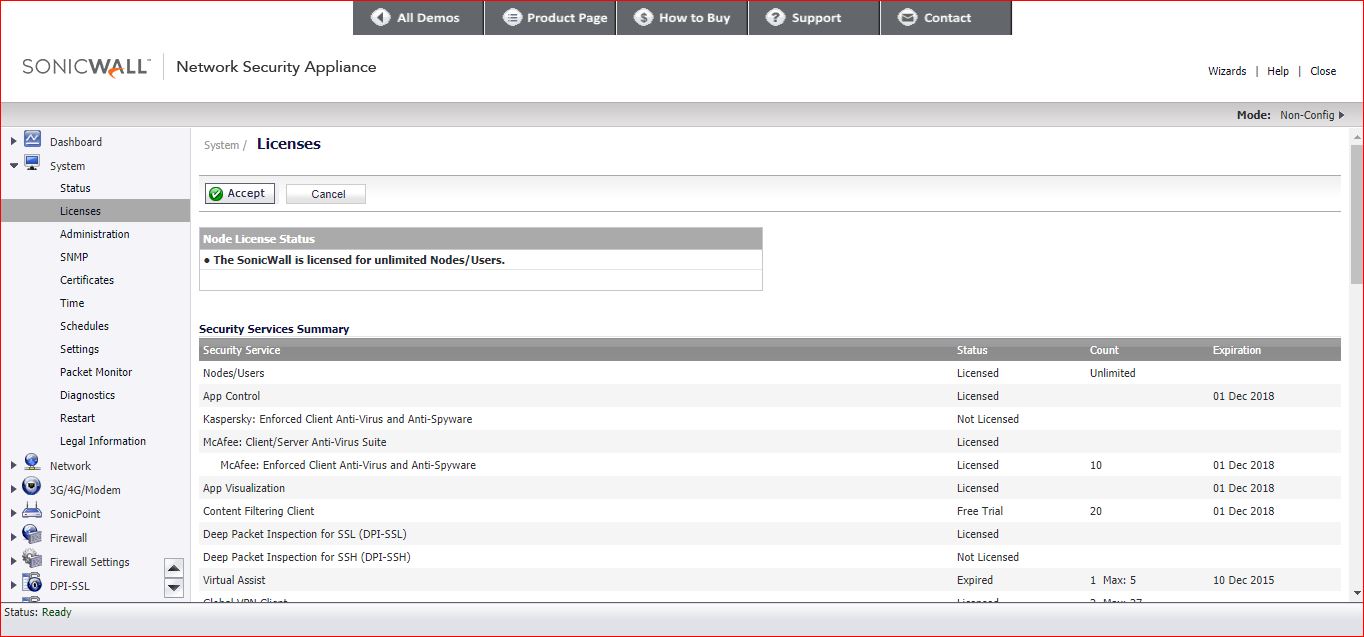Click the System monitor icon in the sidebar

pos(33,165)
